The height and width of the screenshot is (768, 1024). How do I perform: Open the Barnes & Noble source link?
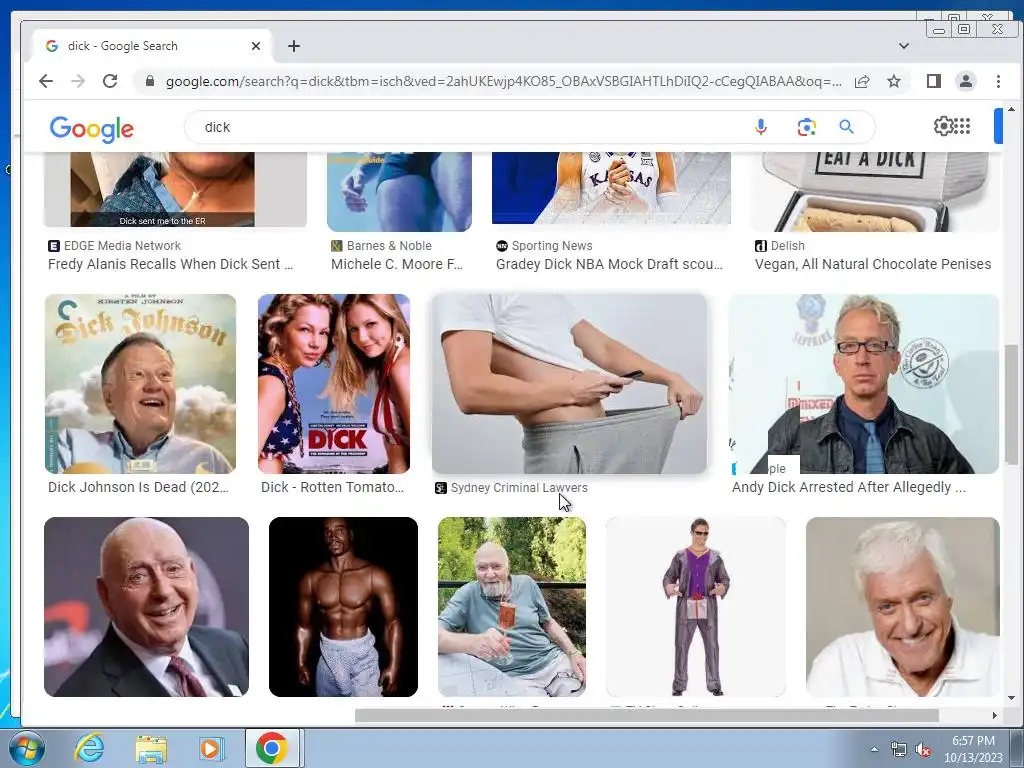click(x=381, y=246)
